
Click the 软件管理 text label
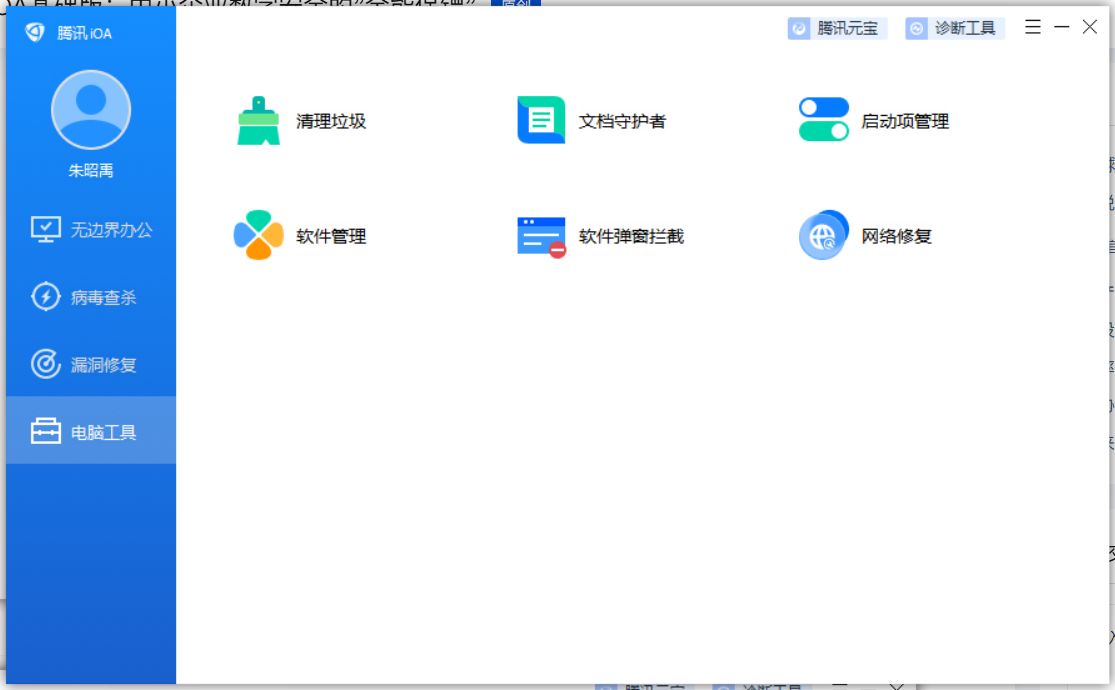[331, 236]
